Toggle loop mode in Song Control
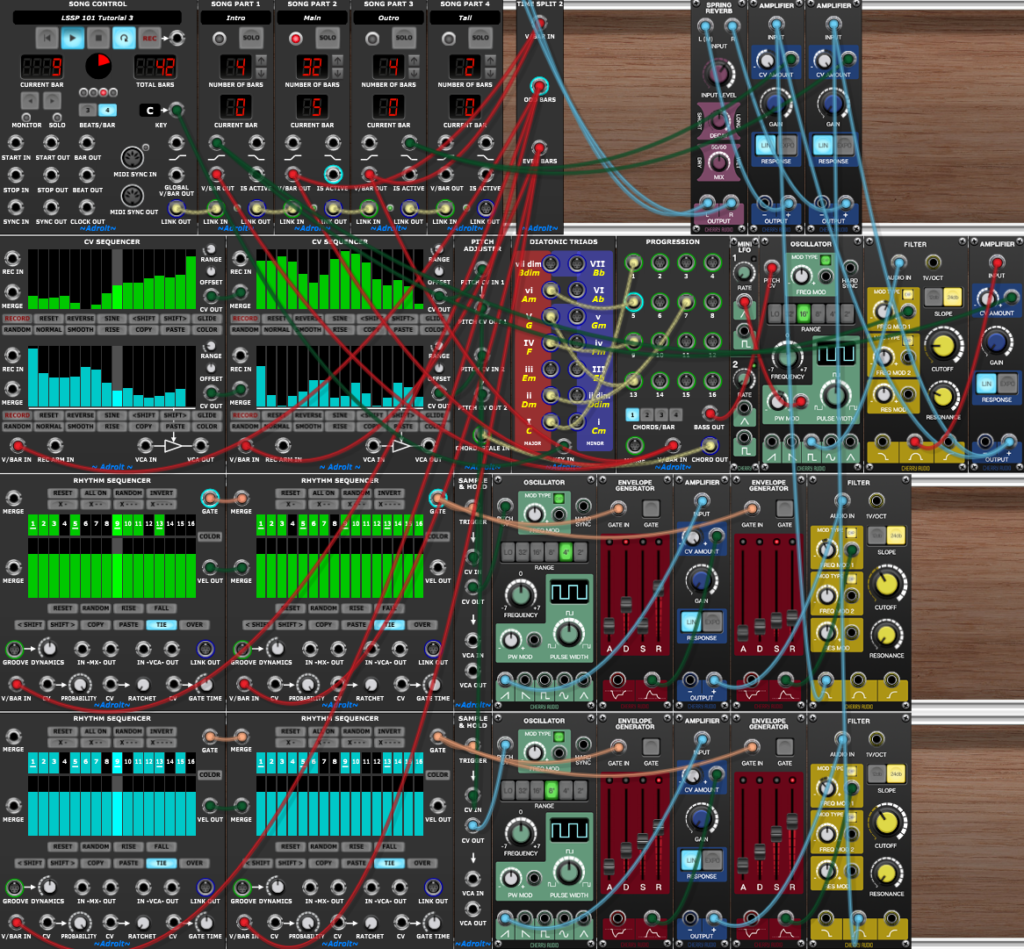Viewport: 1024px width, 949px height. (x=124, y=39)
